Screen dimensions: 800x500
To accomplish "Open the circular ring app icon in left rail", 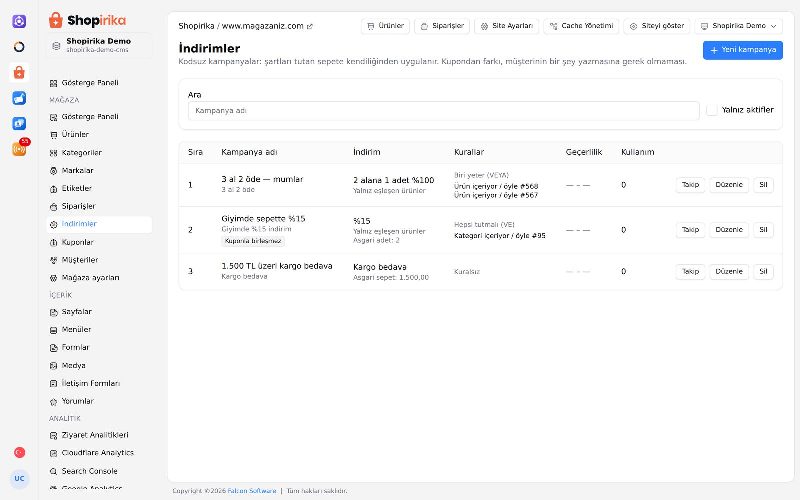I will (x=19, y=47).
